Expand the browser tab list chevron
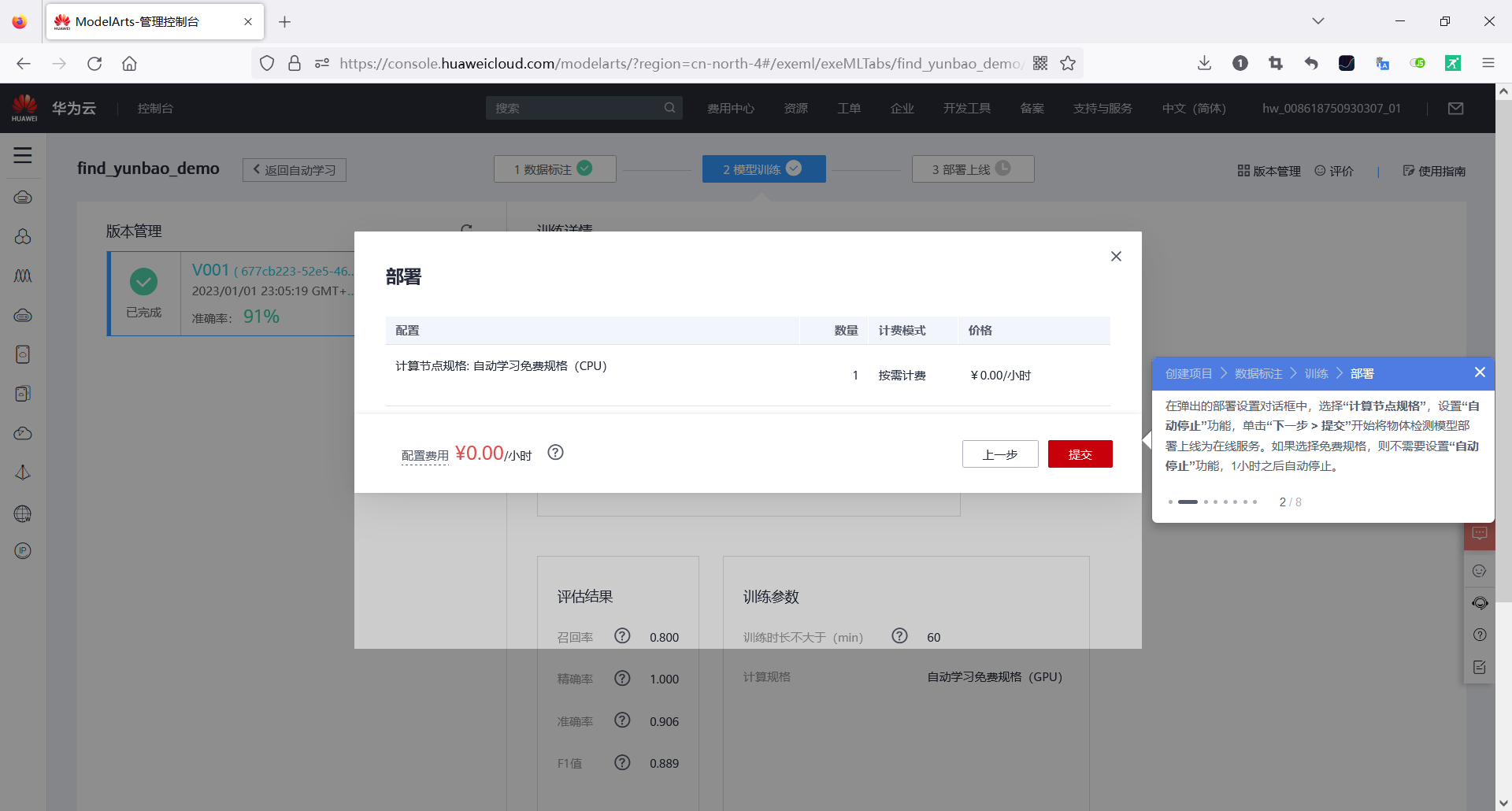Screen dimensions: 1512x811 tap(1318, 20)
